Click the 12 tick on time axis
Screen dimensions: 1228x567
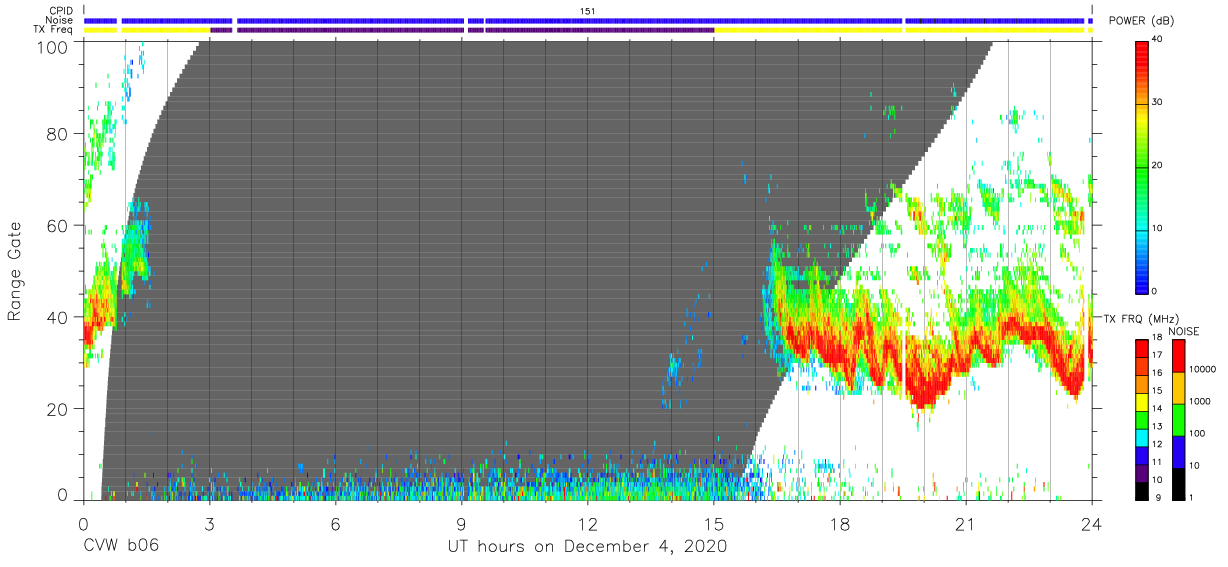pyautogui.click(x=587, y=523)
